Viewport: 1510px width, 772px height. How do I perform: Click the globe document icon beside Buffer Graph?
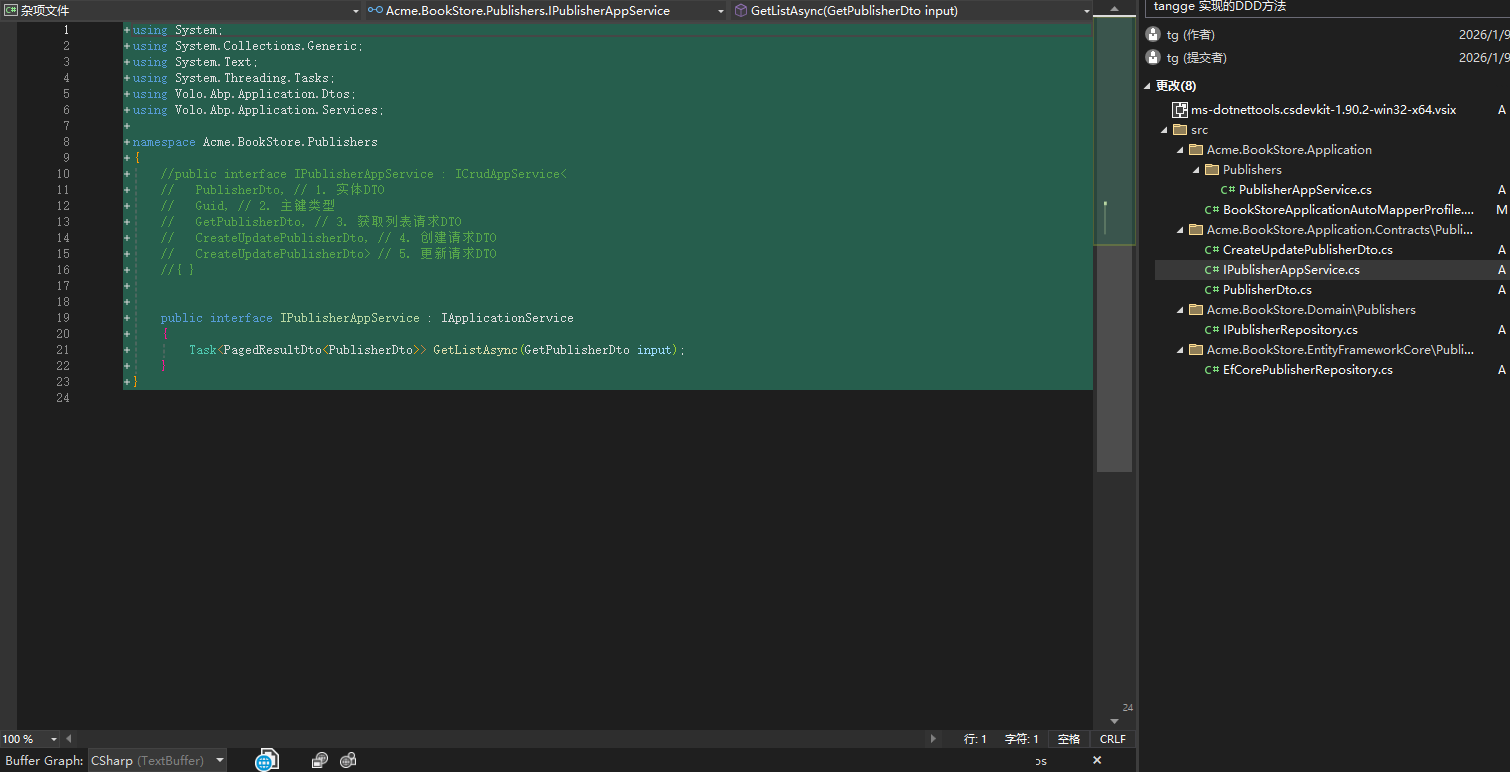click(x=266, y=760)
